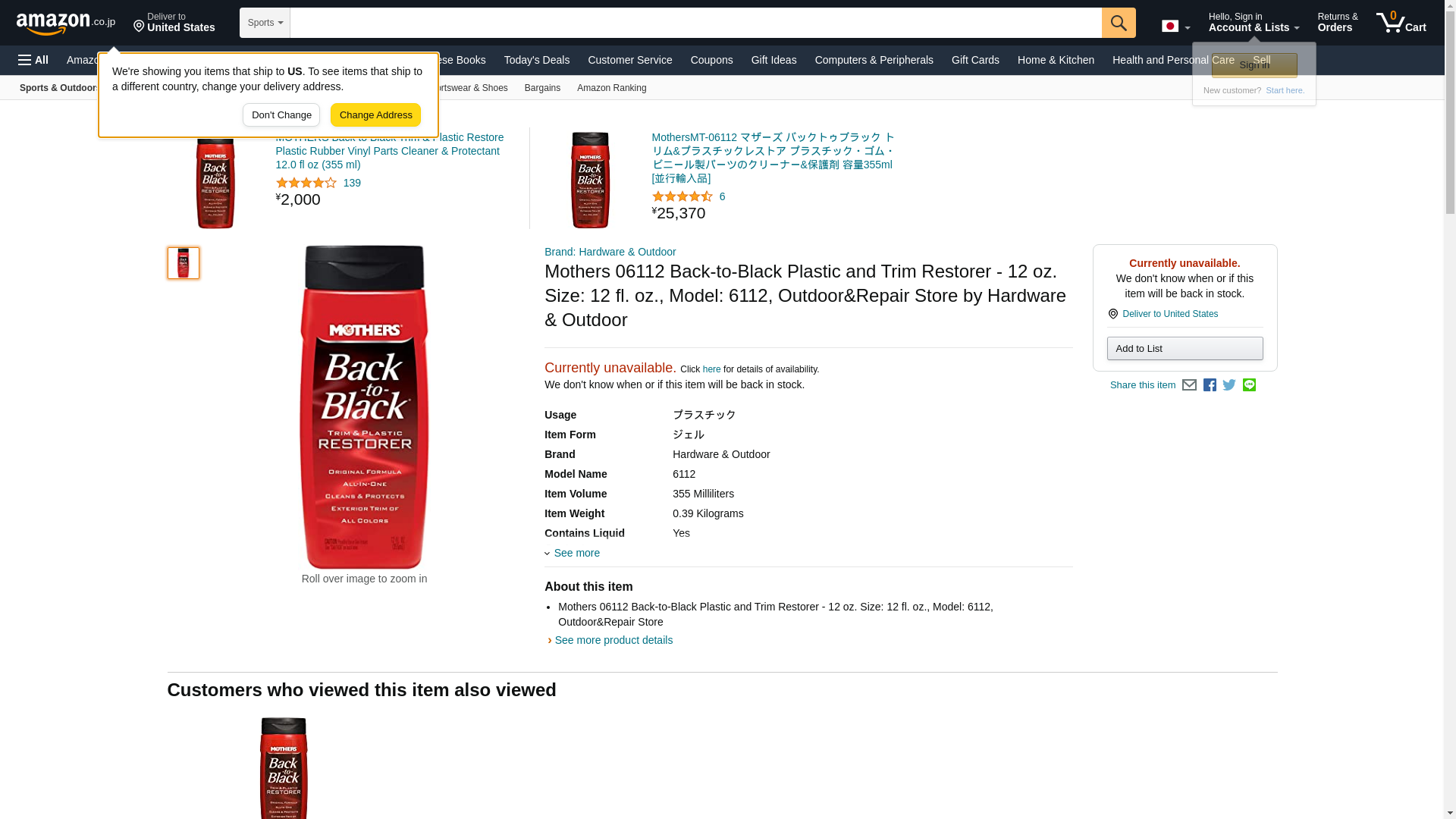The height and width of the screenshot is (819, 1456).
Task: Share this item on LINE
Action: (1249, 385)
